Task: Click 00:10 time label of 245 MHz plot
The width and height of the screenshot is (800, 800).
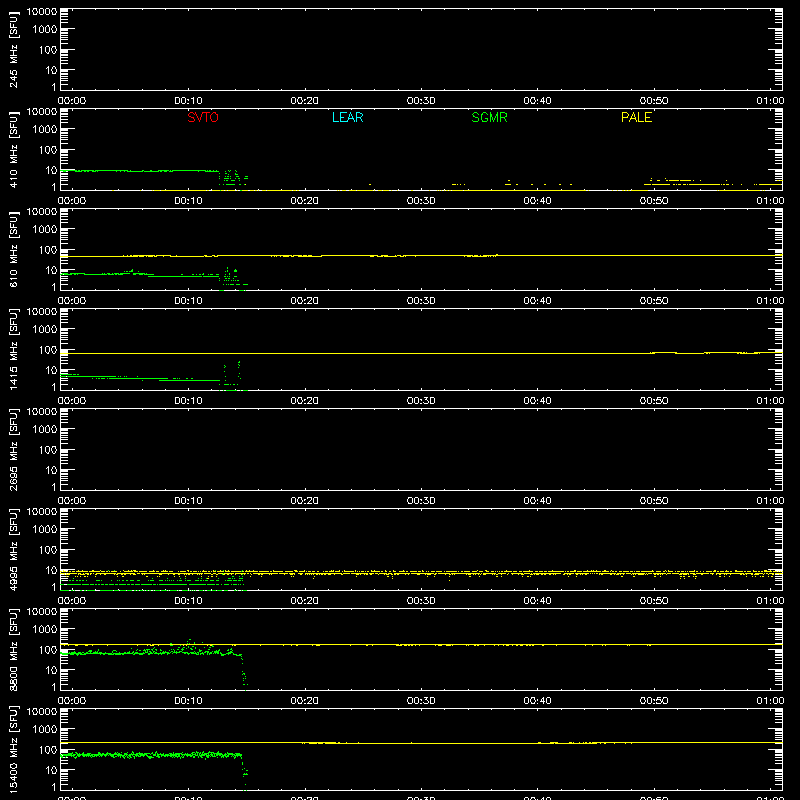Action: pos(188,101)
